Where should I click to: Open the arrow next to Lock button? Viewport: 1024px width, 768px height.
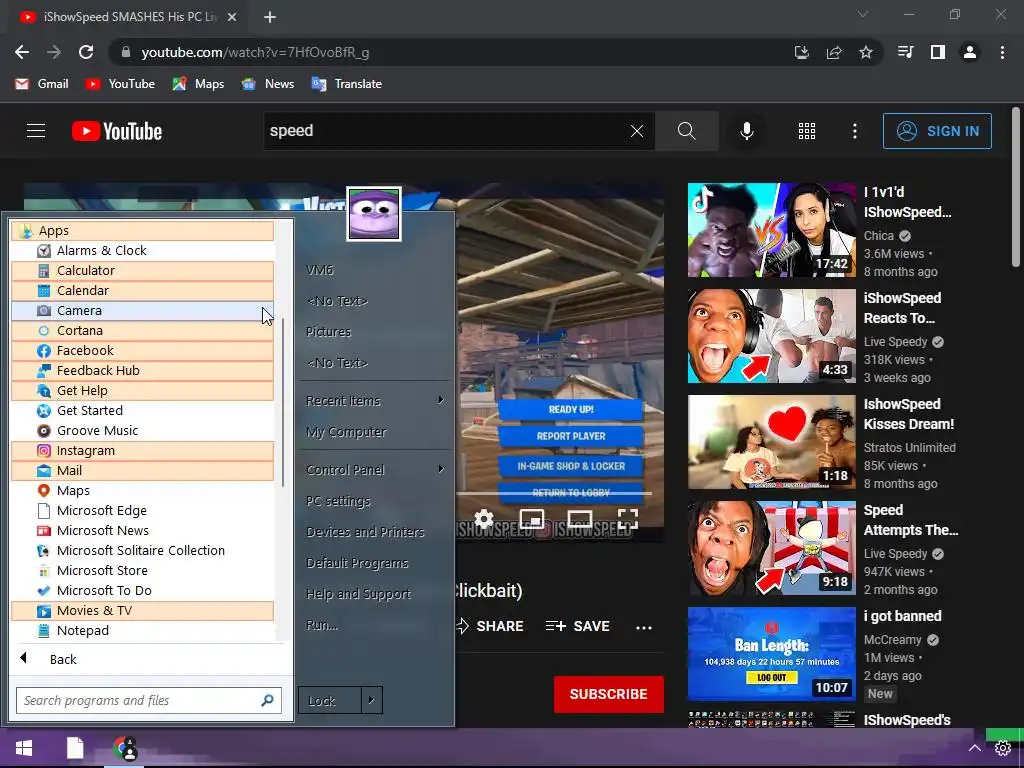pyautogui.click(x=372, y=700)
